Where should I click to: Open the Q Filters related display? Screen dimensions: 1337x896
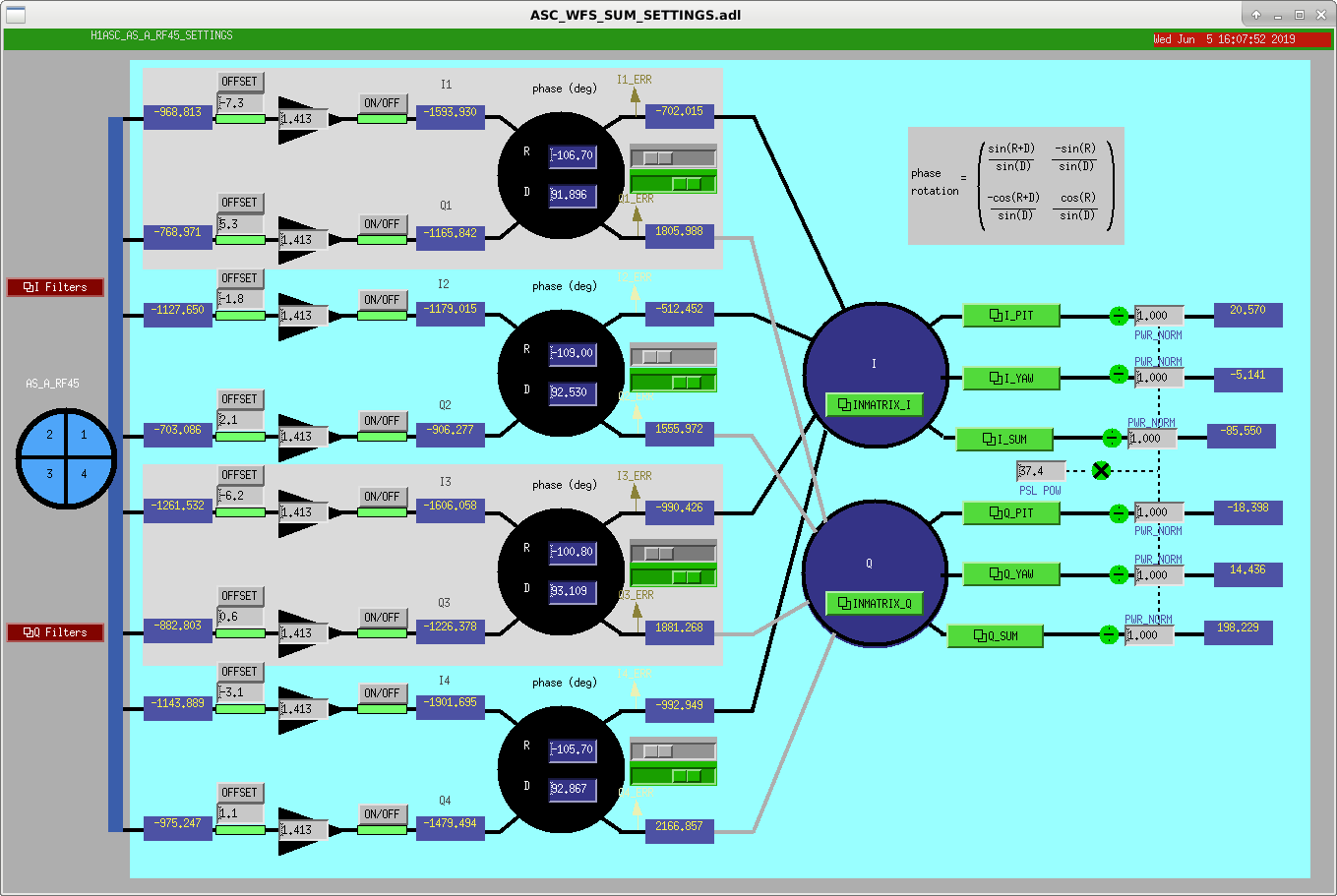[x=55, y=632]
